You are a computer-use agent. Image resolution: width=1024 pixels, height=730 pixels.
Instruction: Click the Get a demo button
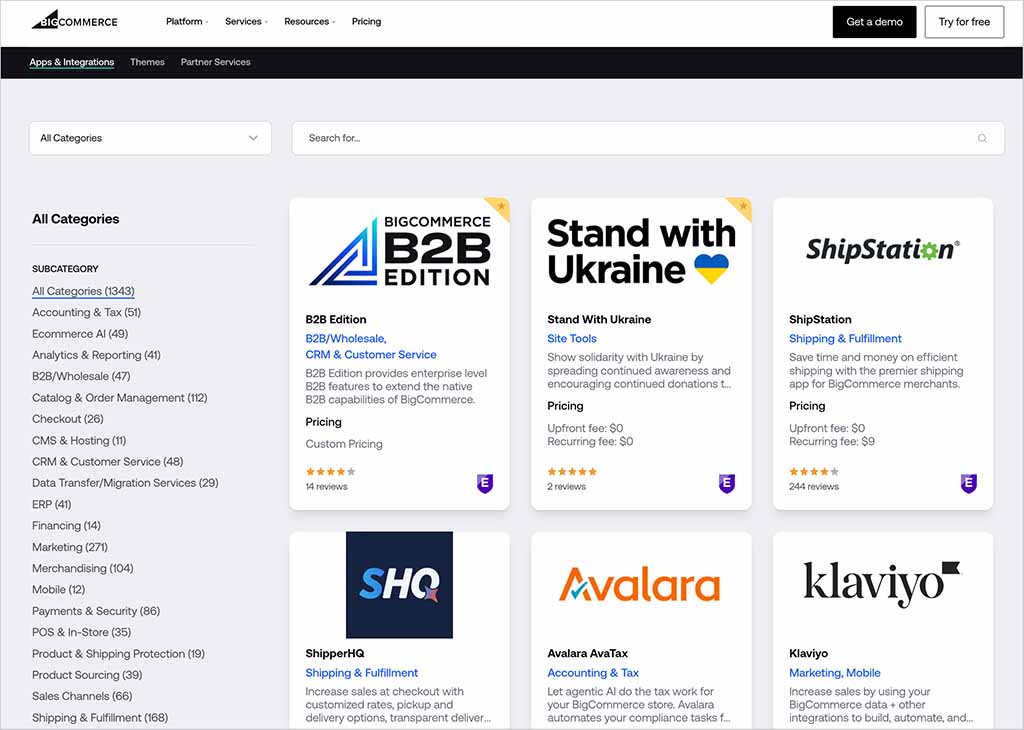point(874,22)
